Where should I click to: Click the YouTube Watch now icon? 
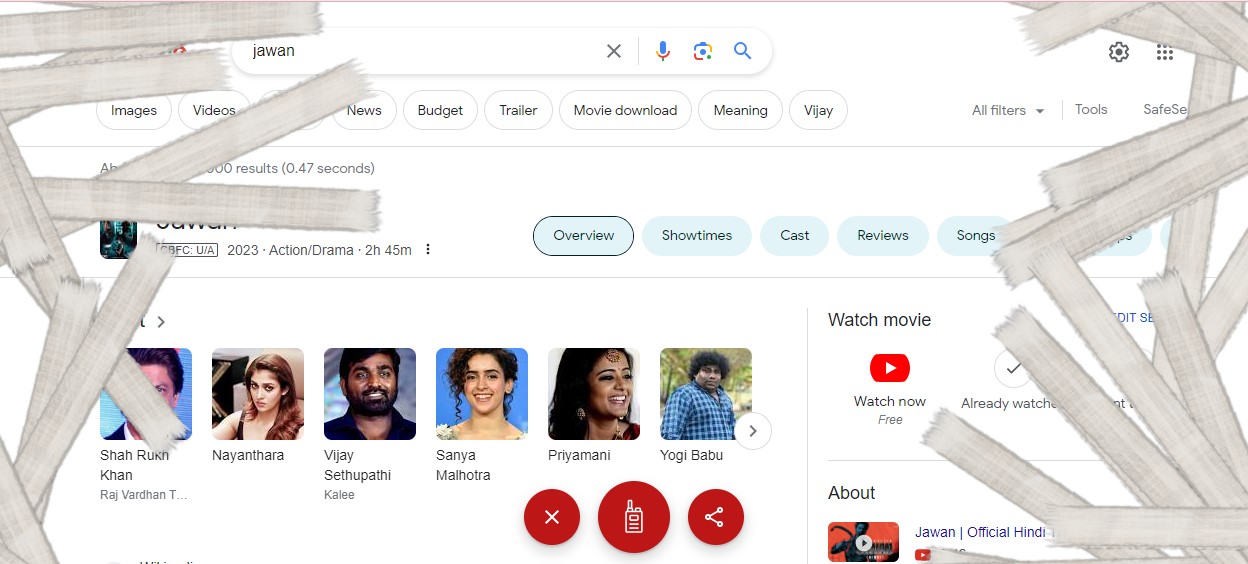click(890, 368)
